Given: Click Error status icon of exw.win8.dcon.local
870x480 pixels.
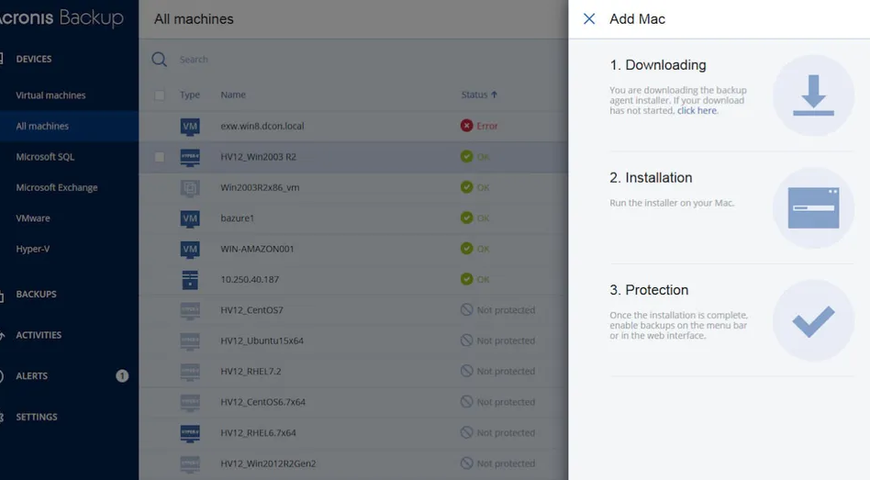Looking at the screenshot, I should pos(467,126).
